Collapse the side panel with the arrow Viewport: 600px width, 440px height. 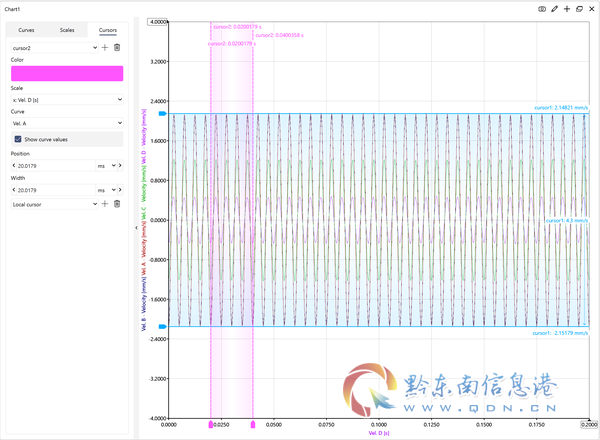(136, 228)
